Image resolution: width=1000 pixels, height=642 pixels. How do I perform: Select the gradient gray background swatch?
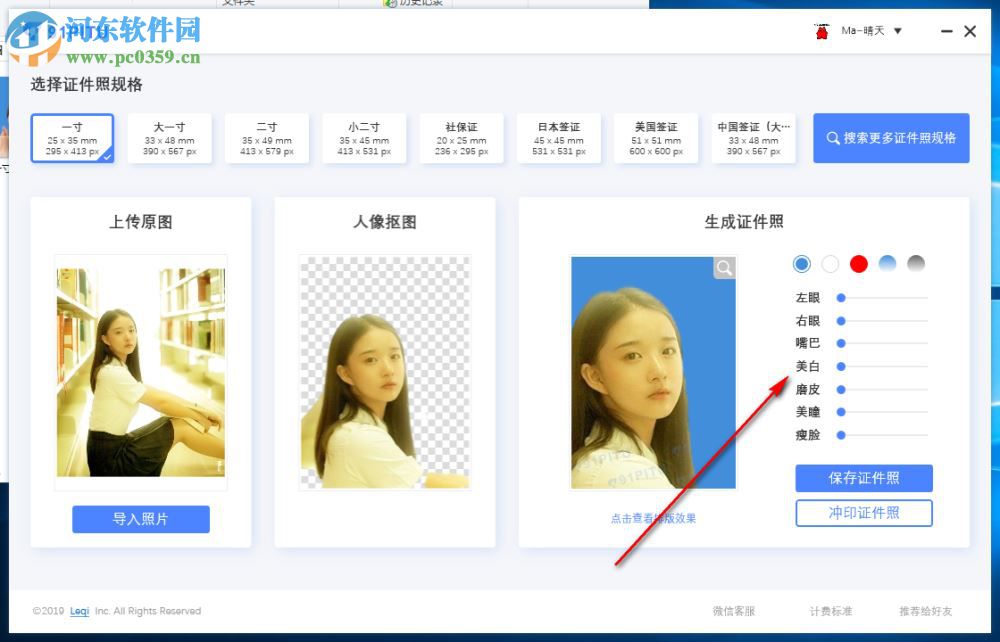(916, 263)
